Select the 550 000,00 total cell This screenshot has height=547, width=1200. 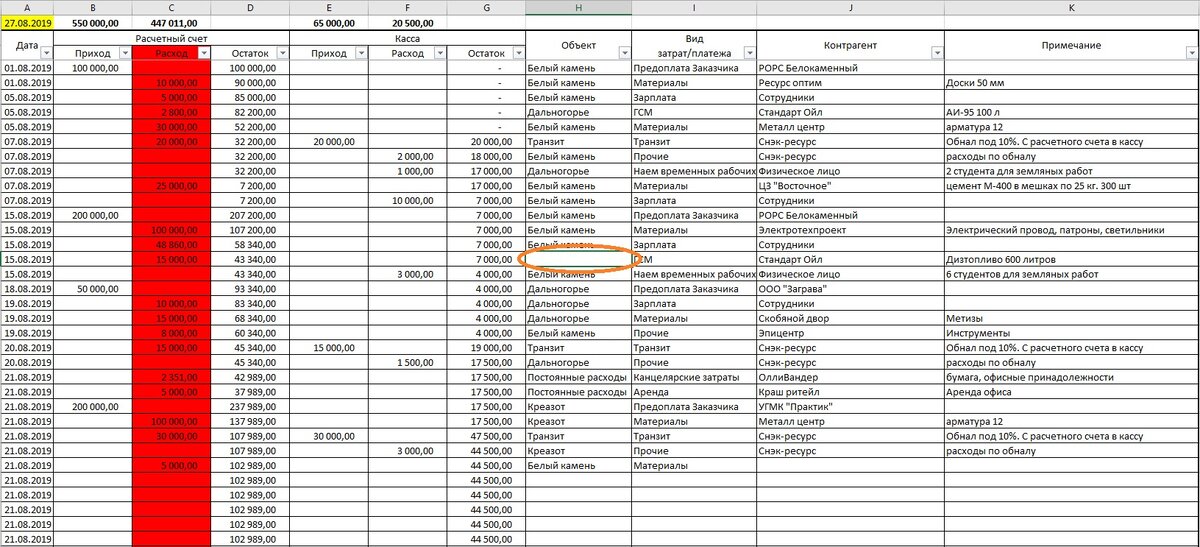[x=92, y=22]
